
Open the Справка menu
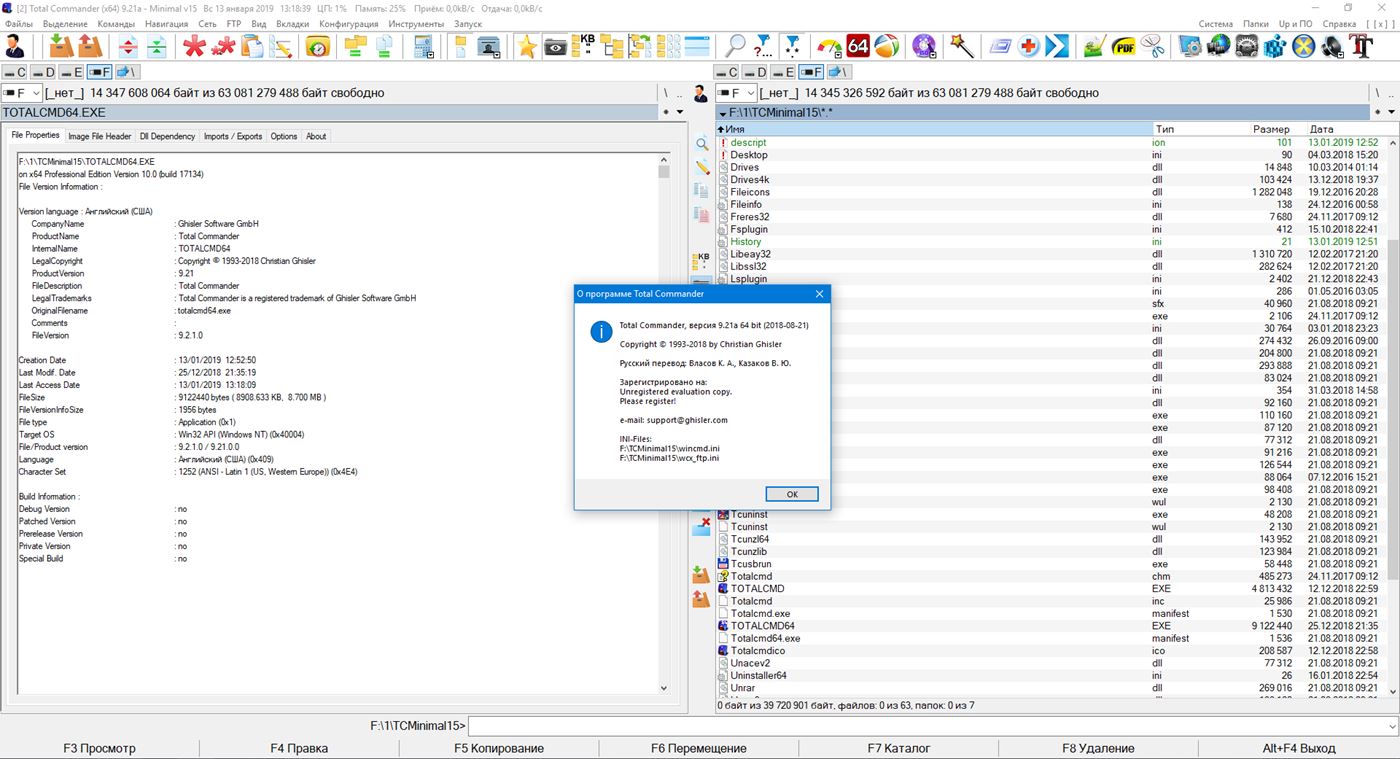[1339, 23]
